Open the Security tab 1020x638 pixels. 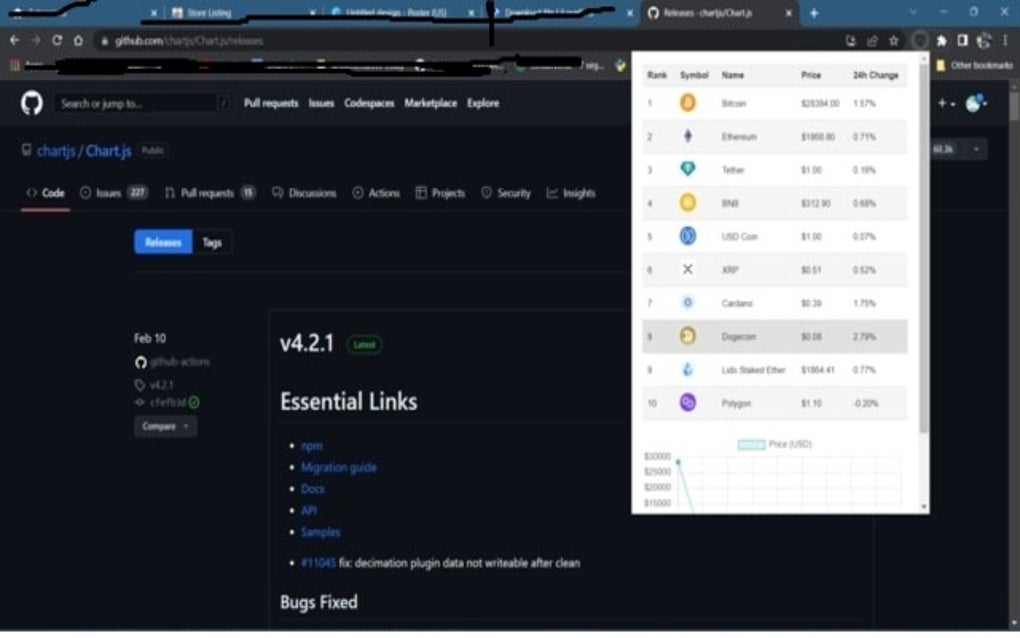pyautogui.click(x=506, y=193)
